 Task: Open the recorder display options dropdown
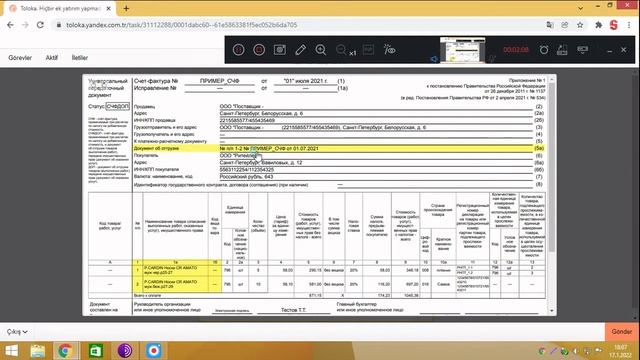pos(582,50)
